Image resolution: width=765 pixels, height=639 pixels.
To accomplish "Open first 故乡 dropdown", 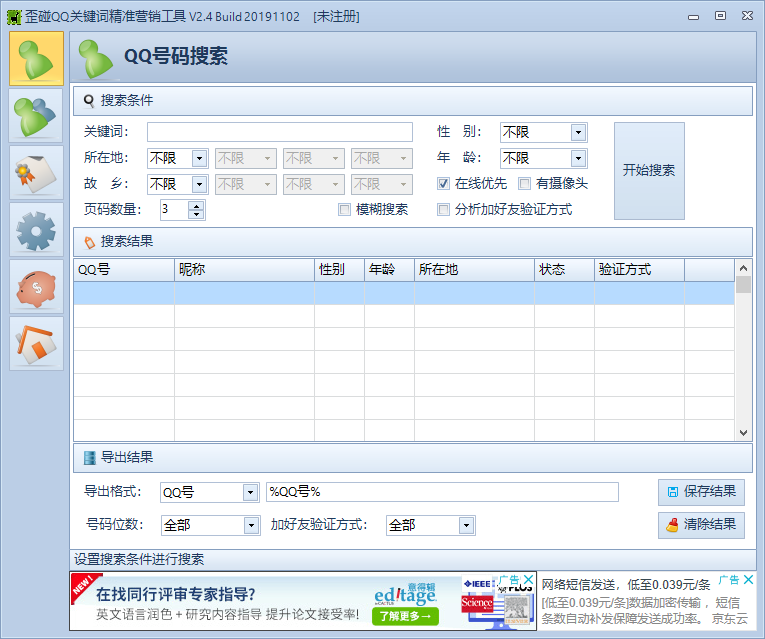I will coord(199,184).
